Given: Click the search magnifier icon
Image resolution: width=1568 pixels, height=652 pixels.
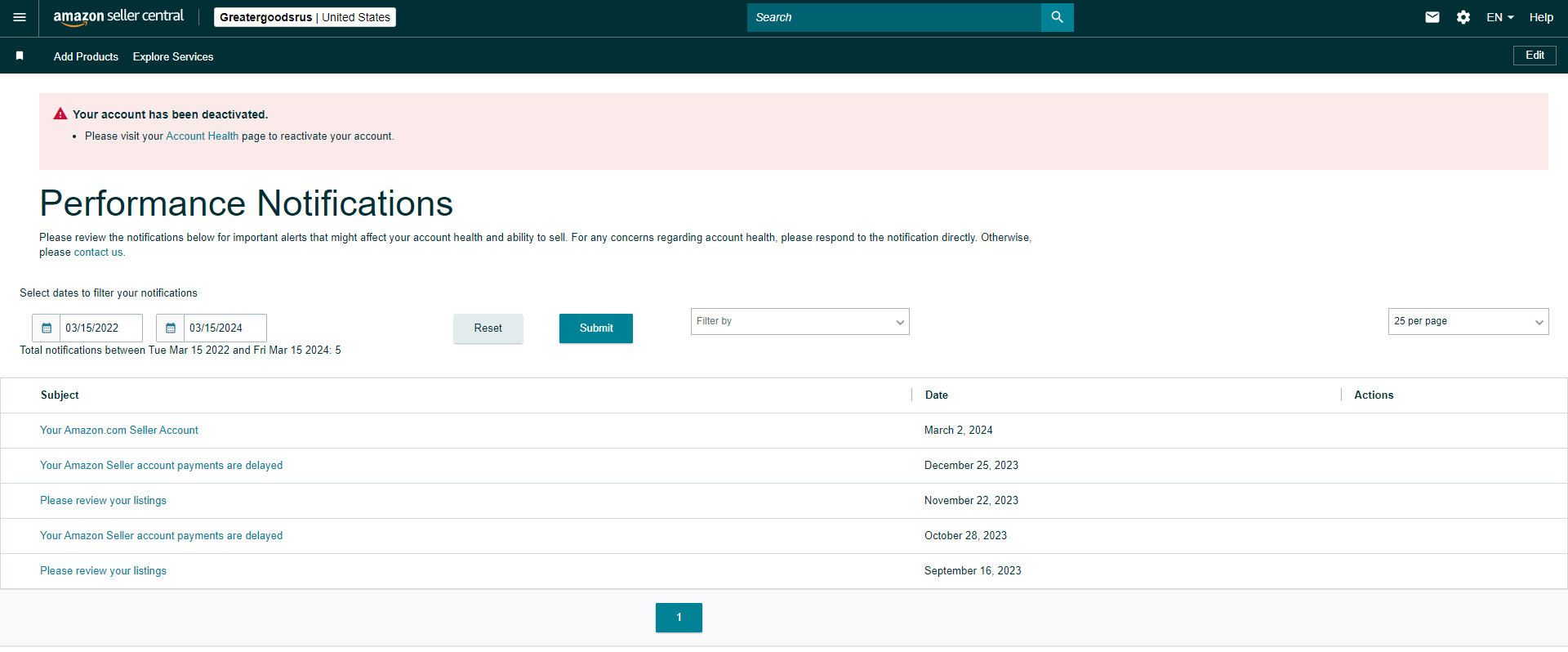Looking at the screenshot, I should pos(1057,17).
